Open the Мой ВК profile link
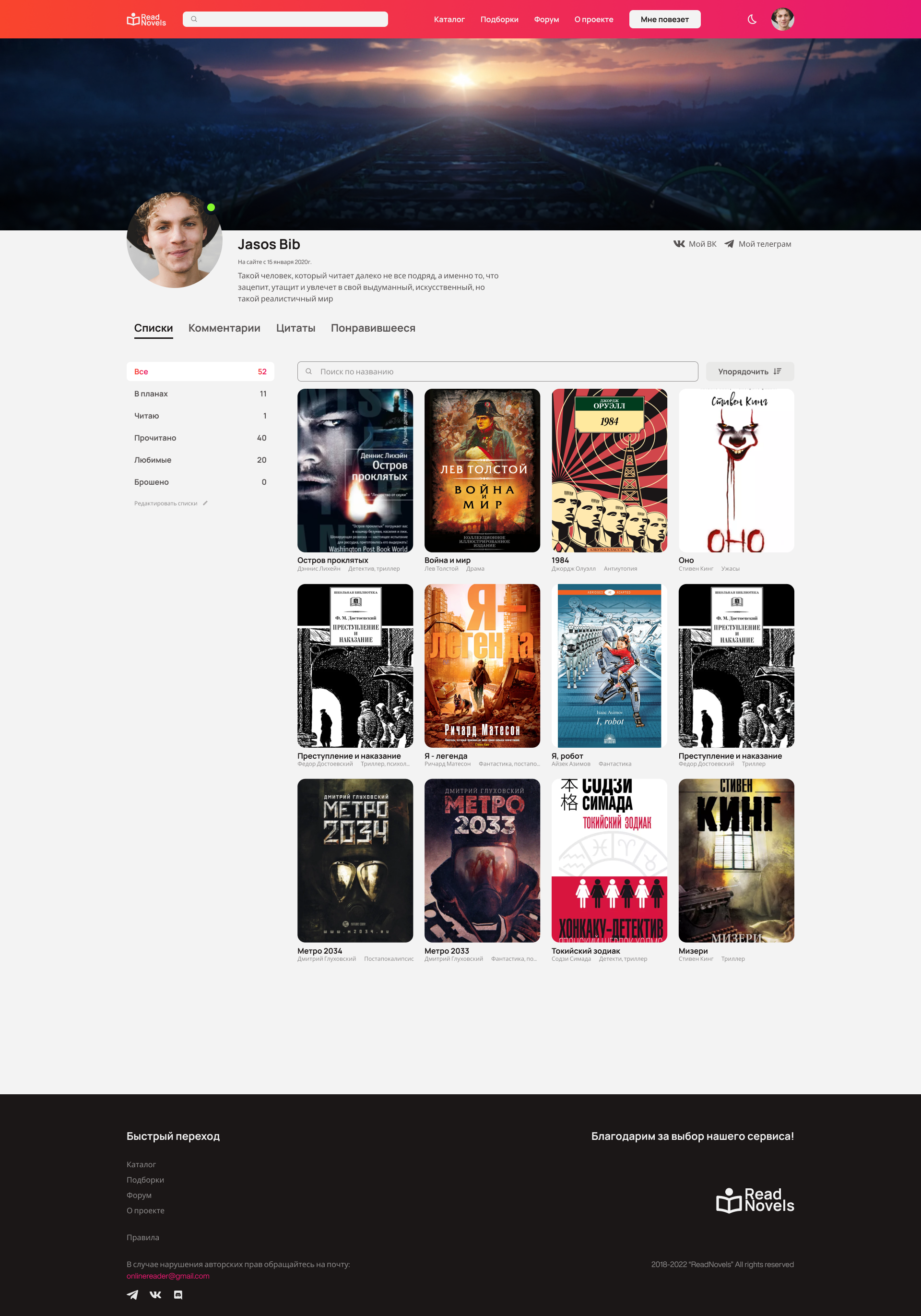Screen dimensions: 921x1316 pyautogui.click(x=695, y=244)
